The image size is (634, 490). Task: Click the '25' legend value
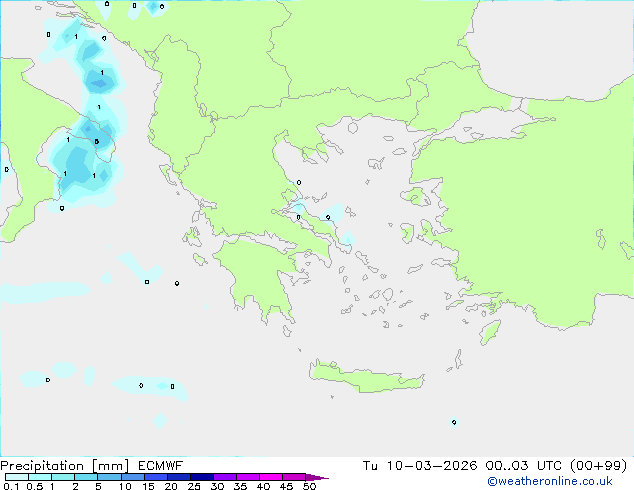click(194, 486)
